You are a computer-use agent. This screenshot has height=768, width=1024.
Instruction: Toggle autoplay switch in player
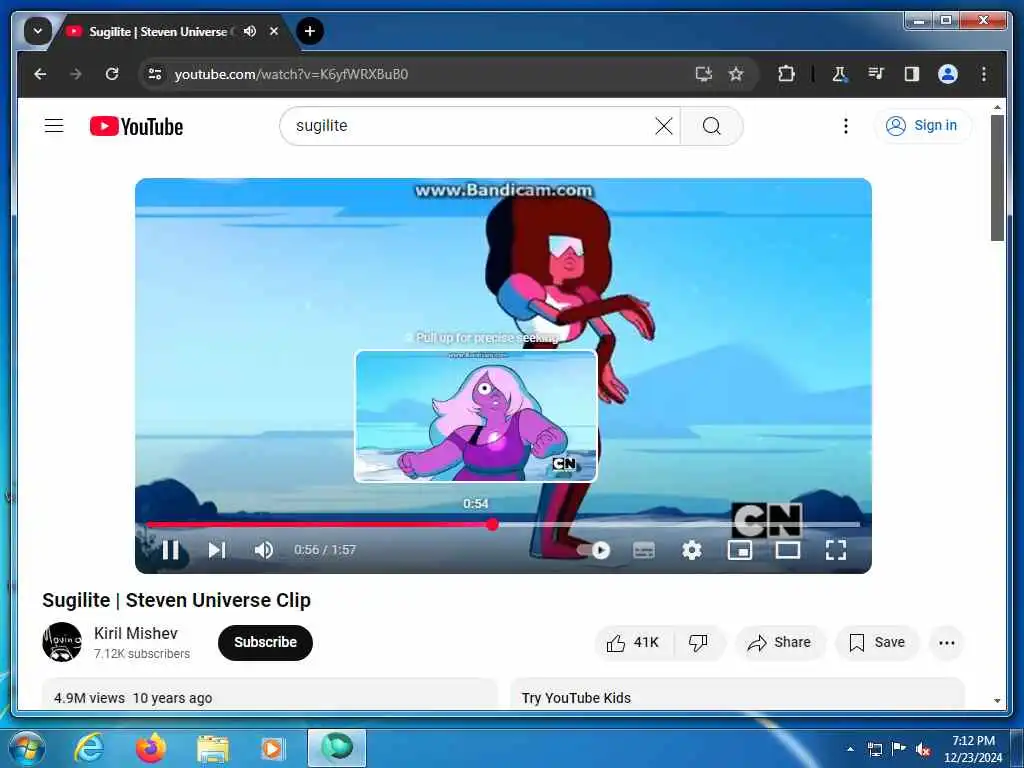click(x=594, y=550)
